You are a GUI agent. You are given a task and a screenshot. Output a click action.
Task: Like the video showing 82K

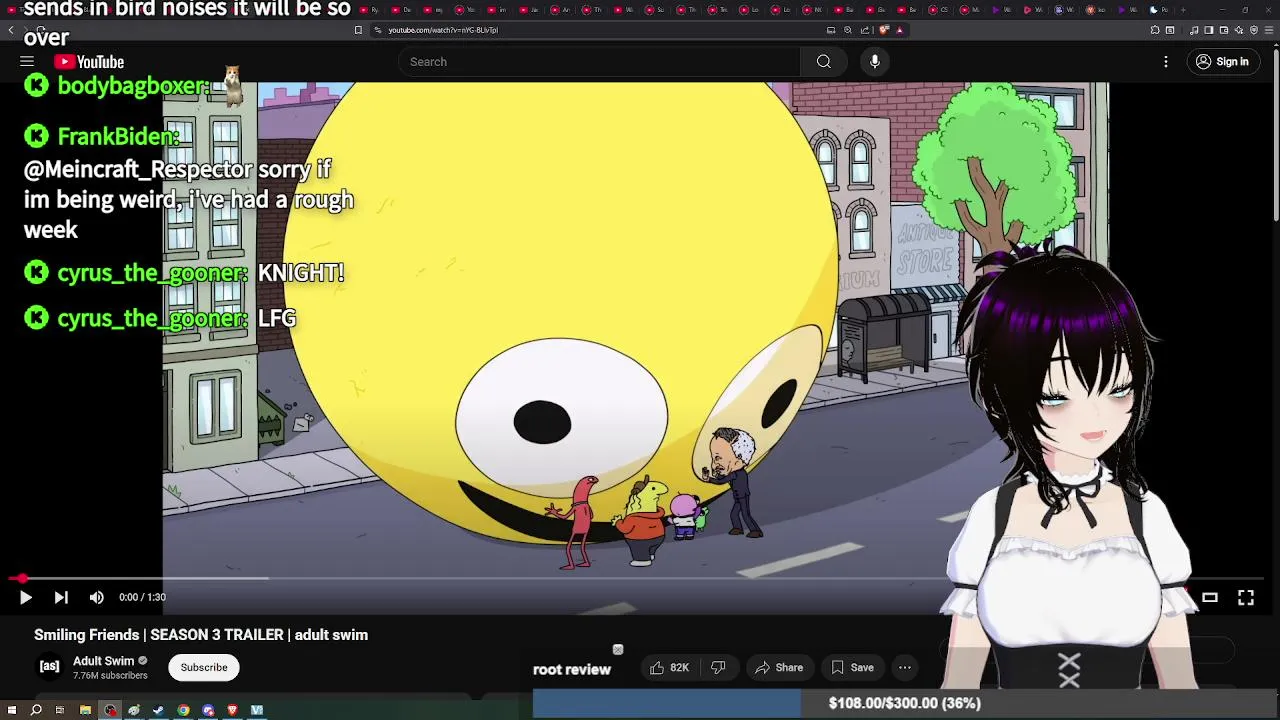669,667
